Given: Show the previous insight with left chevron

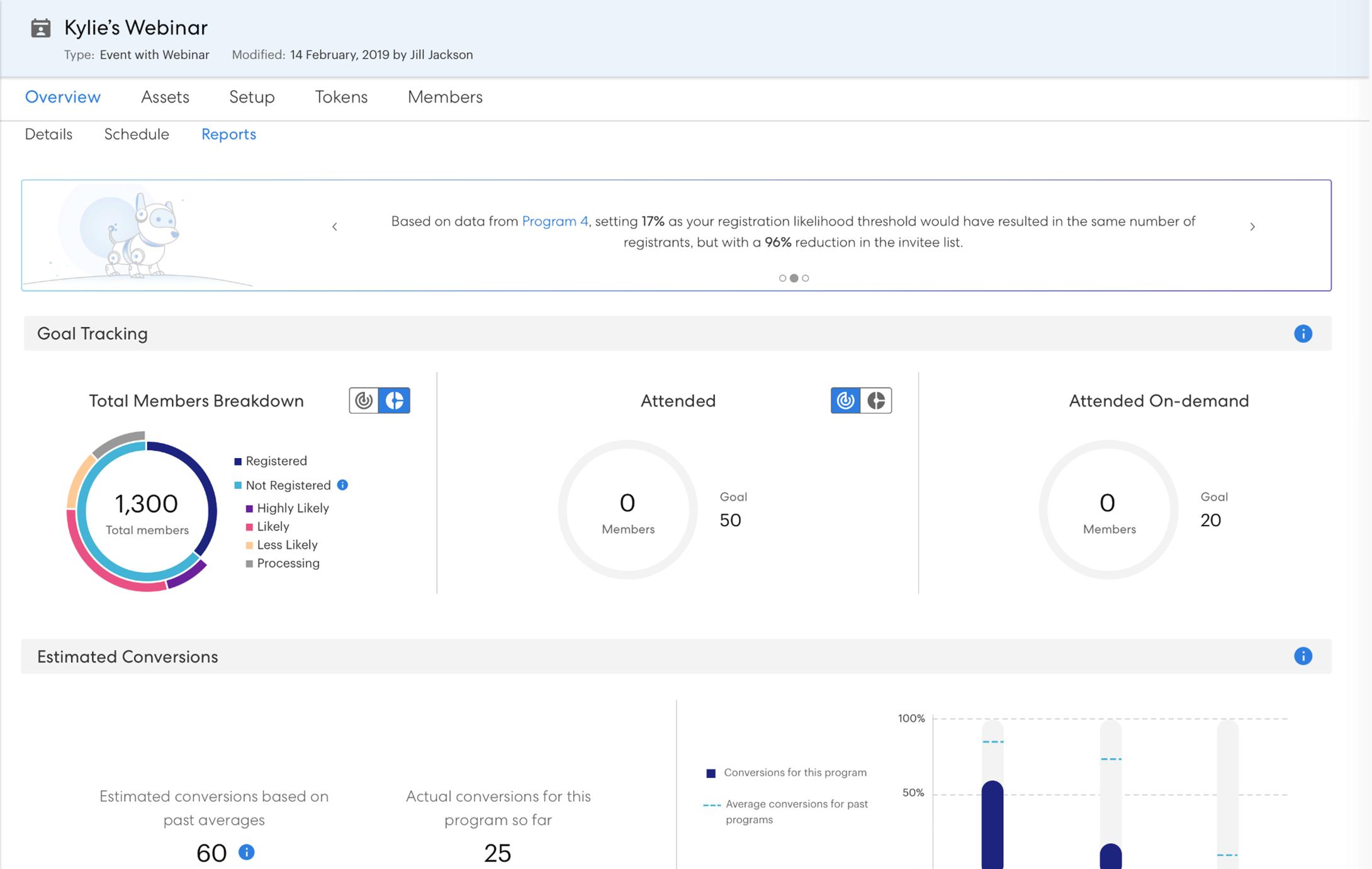Looking at the screenshot, I should 335,227.
